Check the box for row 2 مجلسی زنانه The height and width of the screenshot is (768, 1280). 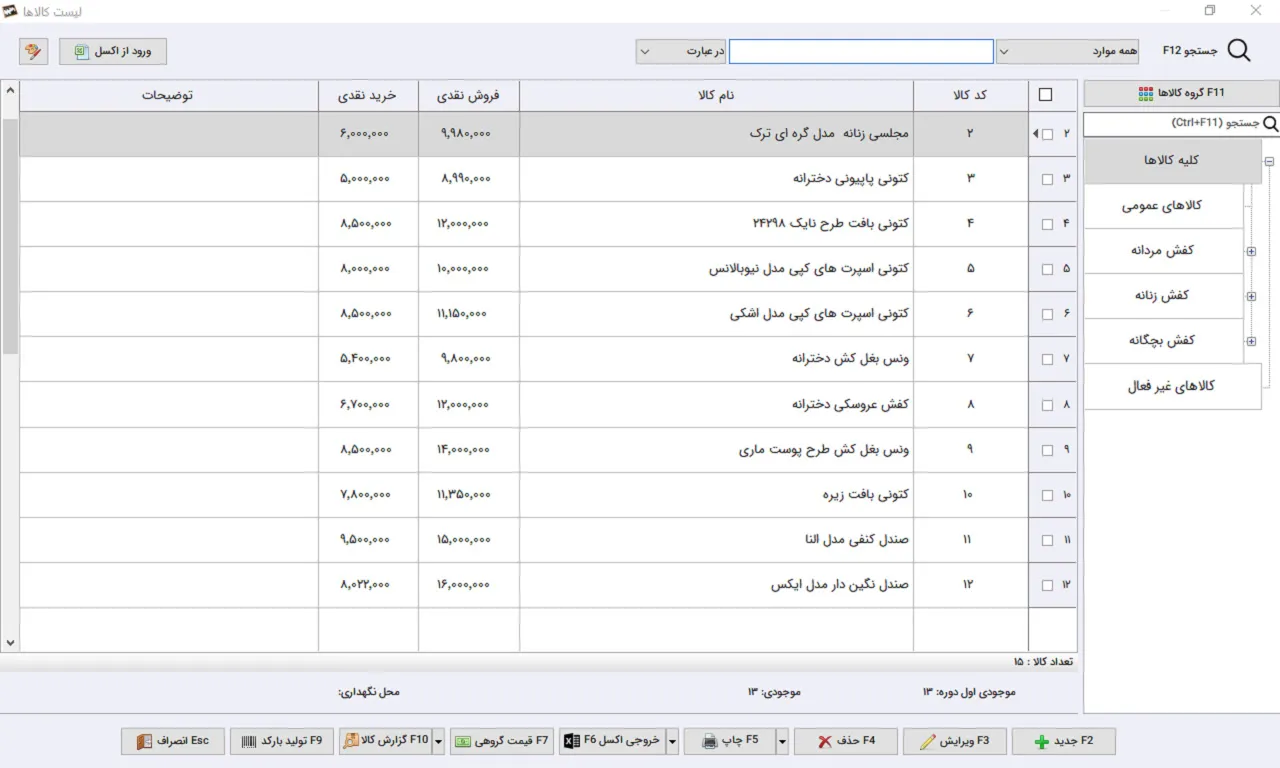tap(1048, 134)
